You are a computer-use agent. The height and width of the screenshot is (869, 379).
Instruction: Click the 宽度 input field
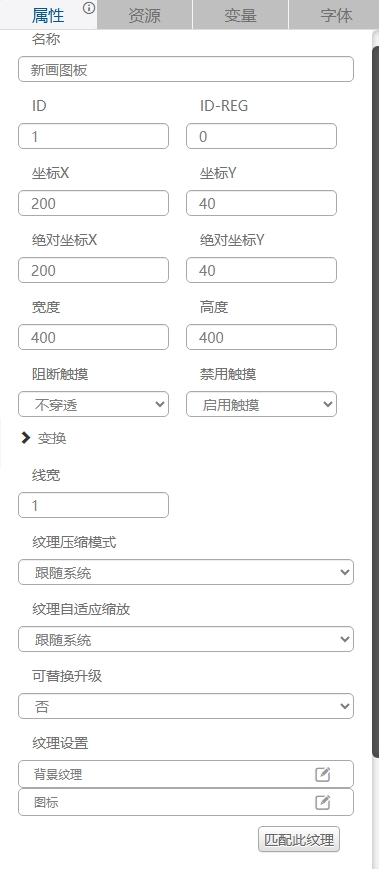tap(93, 337)
